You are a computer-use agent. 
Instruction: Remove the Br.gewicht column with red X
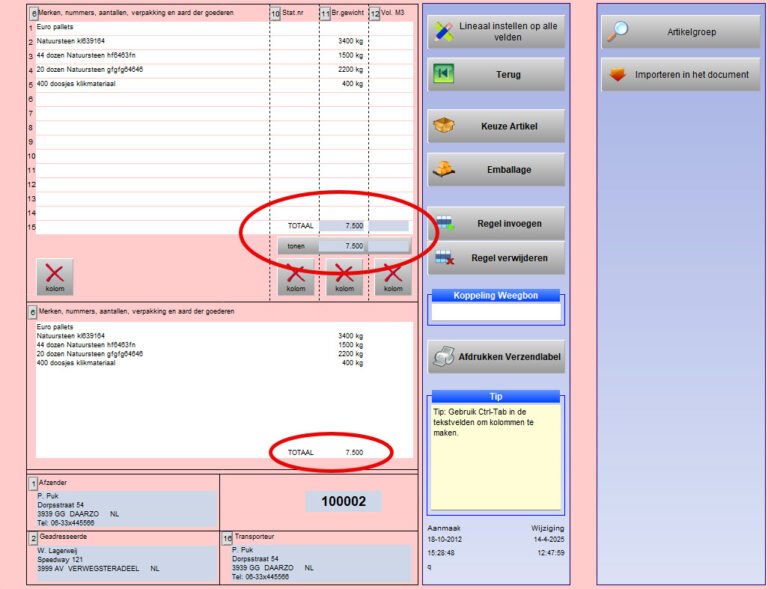tap(344, 277)
